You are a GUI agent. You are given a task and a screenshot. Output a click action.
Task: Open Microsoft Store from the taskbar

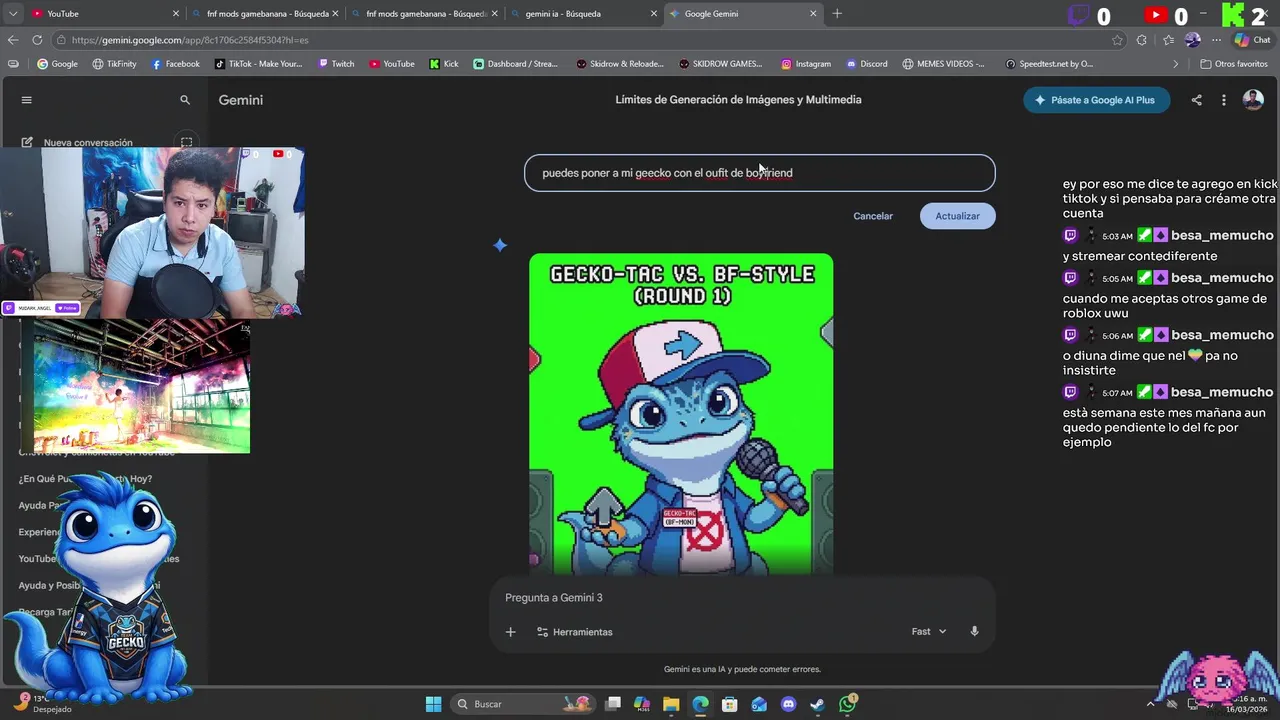click(x=730, y=704)
